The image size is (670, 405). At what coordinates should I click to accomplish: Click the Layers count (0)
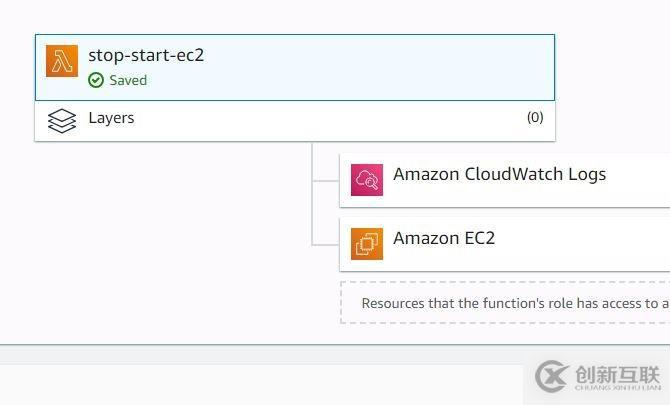point(535,117)
